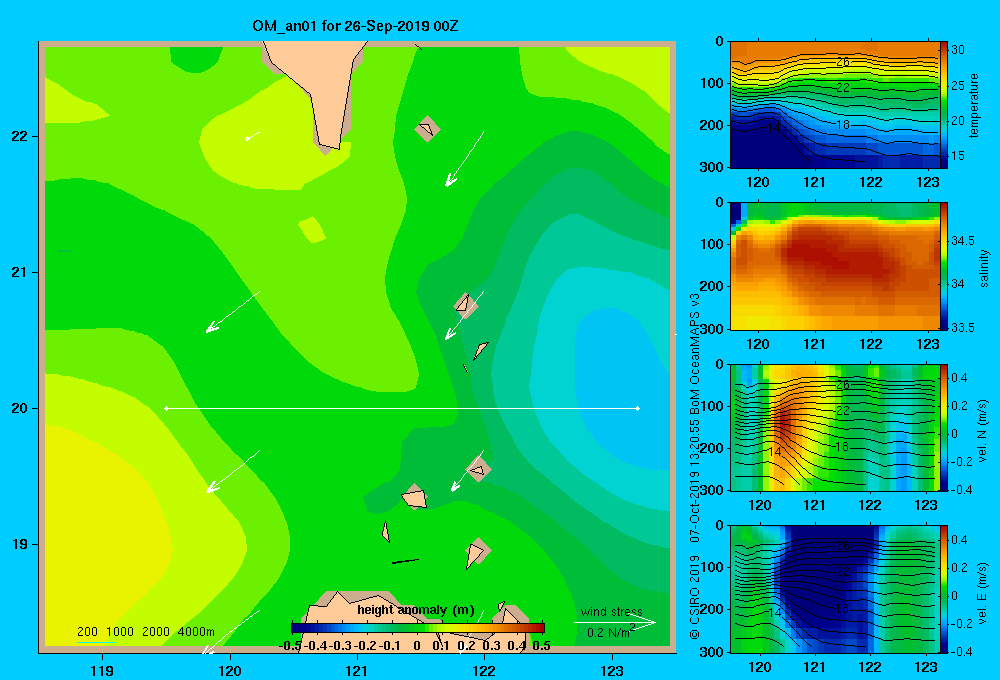
Task: Click the "200" depth contour legend entry
Action: click(87, 632)
